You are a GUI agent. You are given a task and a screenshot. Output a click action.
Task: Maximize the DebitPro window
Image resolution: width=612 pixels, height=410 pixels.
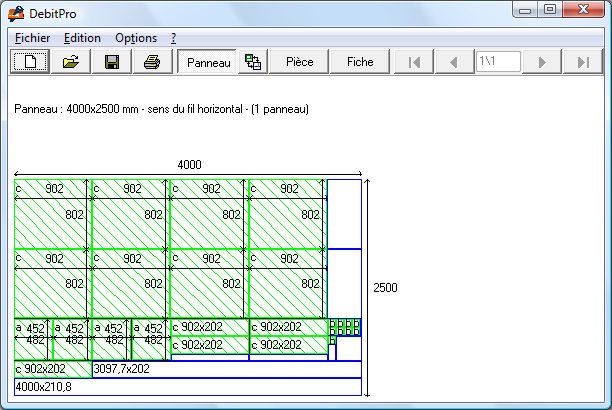click(550, 9)
